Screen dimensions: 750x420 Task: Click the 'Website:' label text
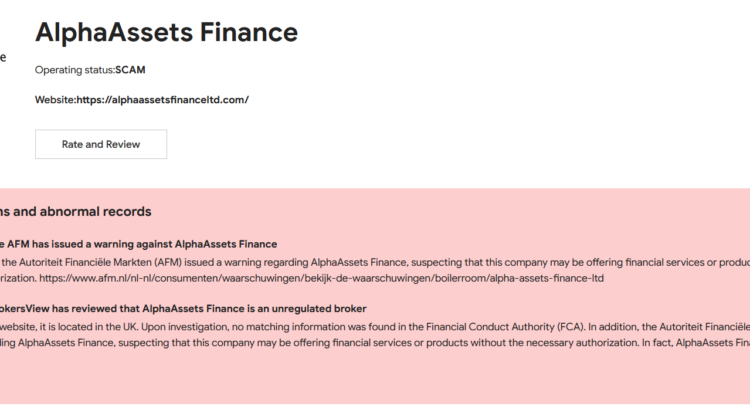coord(55,100)
